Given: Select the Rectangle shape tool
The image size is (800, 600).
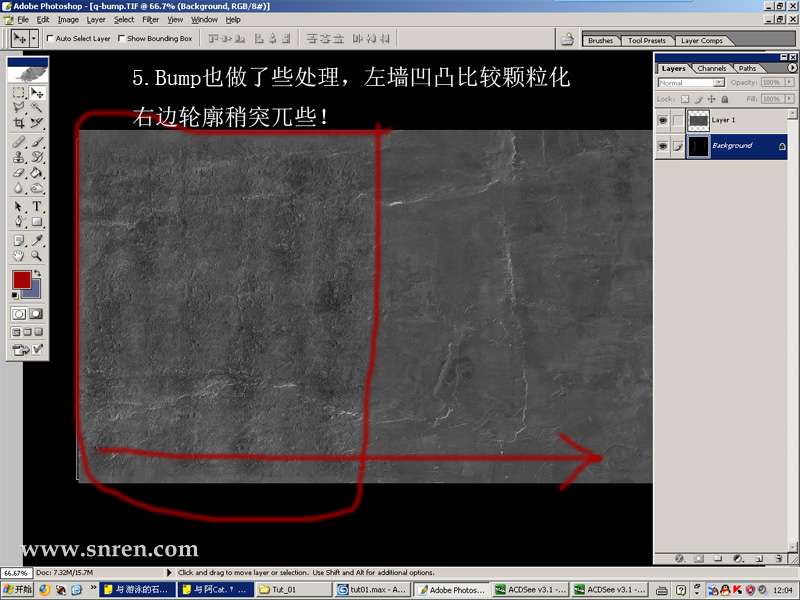Looking at the screenshot, I should point(37,221).
